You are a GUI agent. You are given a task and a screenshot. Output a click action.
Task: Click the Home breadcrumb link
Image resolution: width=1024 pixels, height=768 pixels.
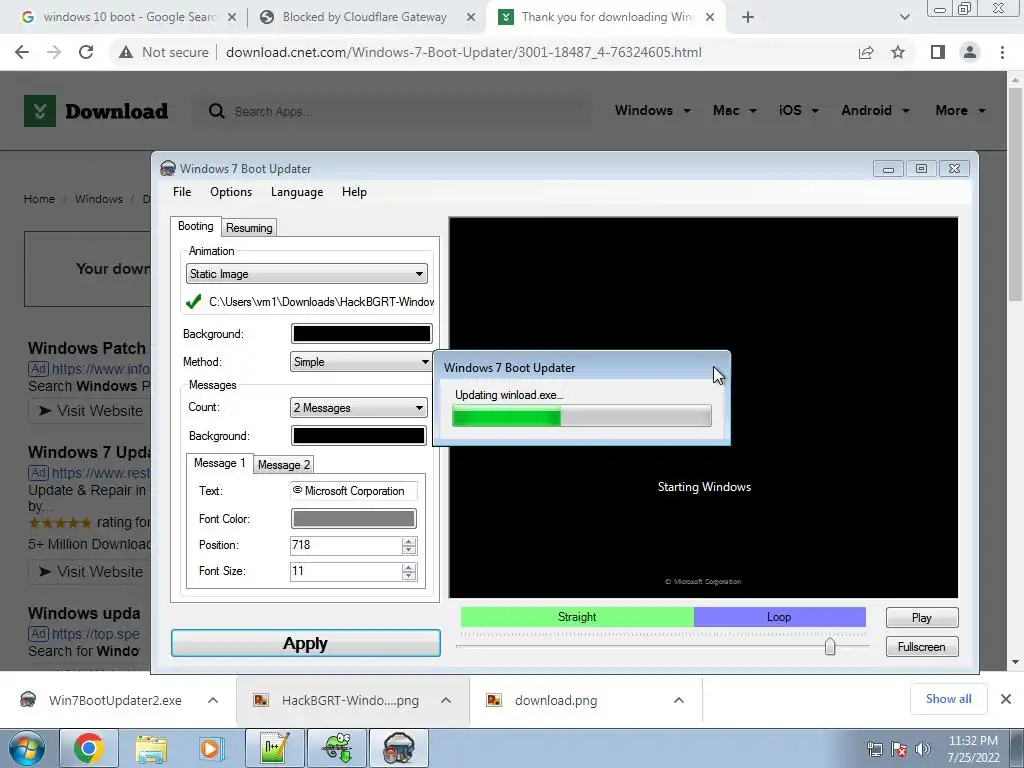[x=39, y=199]
